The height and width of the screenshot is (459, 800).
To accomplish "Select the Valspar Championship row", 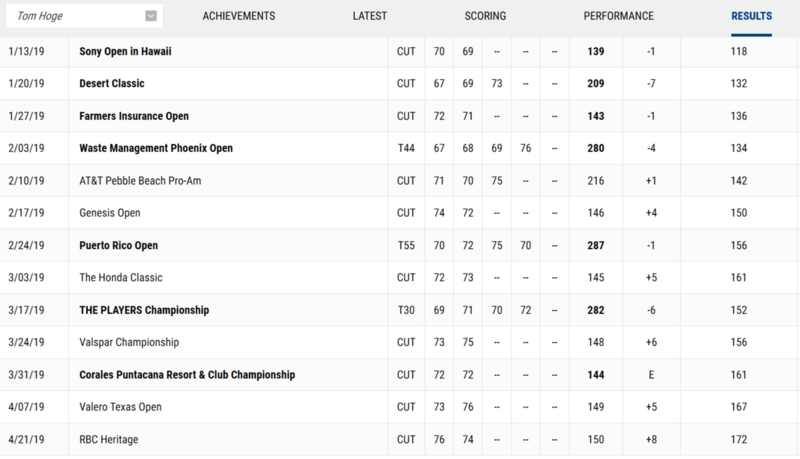I will (x=129, y=342).
